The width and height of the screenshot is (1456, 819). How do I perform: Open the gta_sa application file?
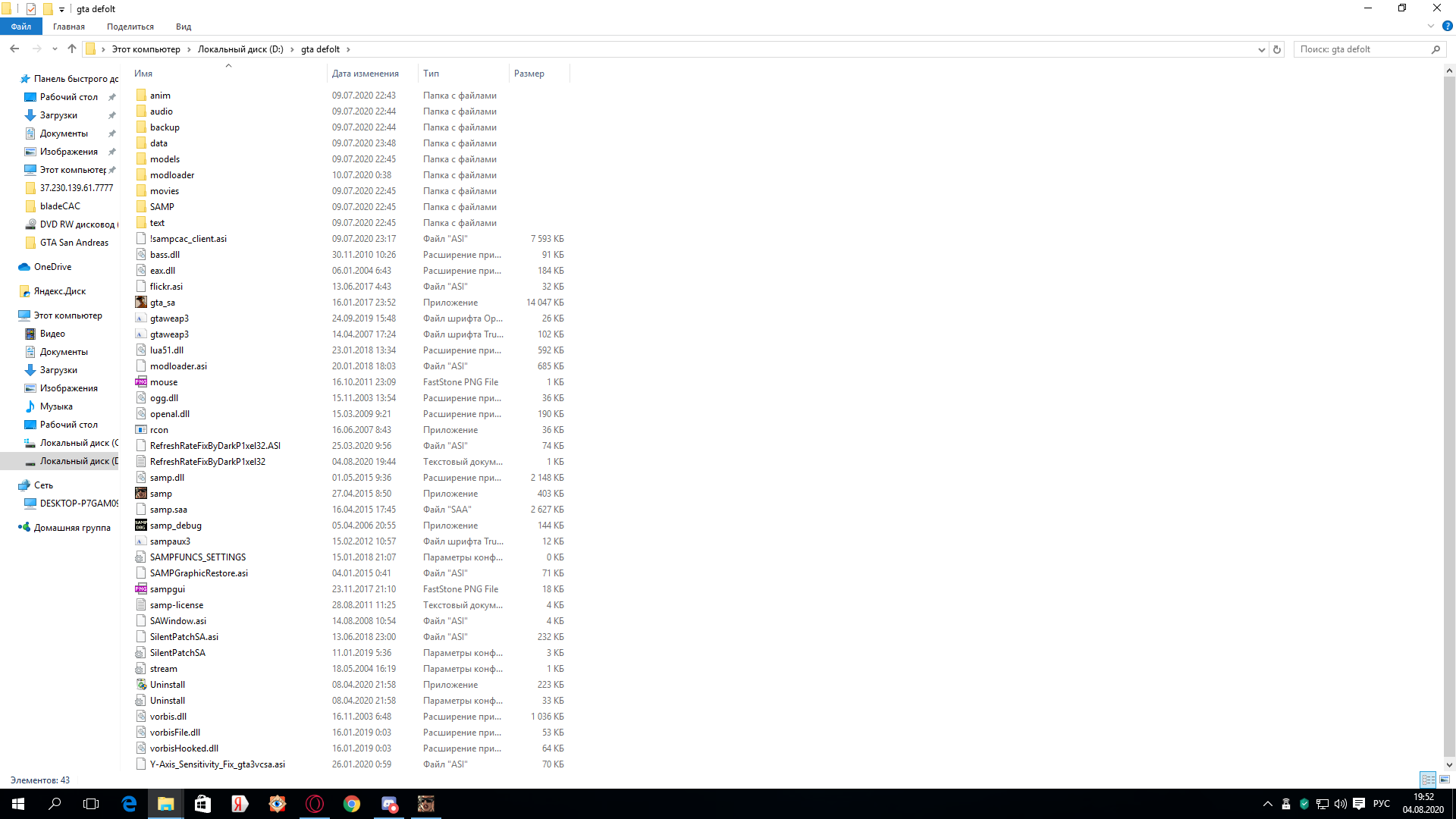tap(162, 303)
